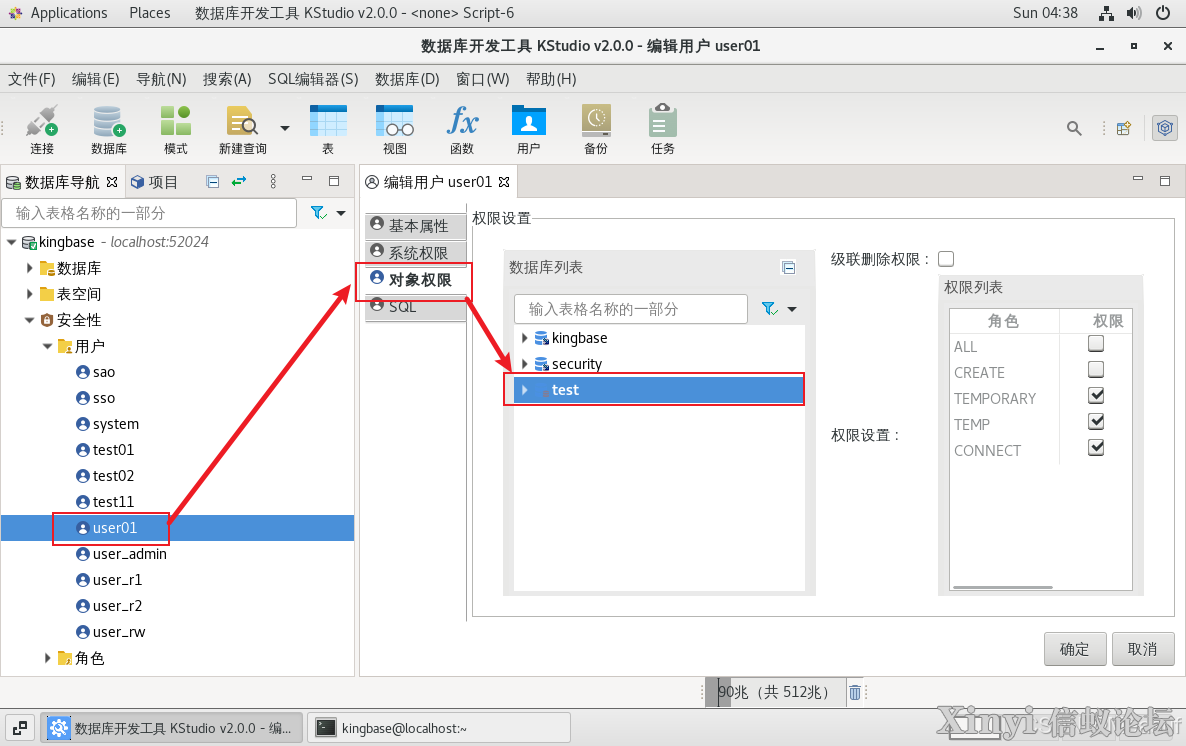
Task: Open the Applications menu in top bar
Action: click(69, 13)
